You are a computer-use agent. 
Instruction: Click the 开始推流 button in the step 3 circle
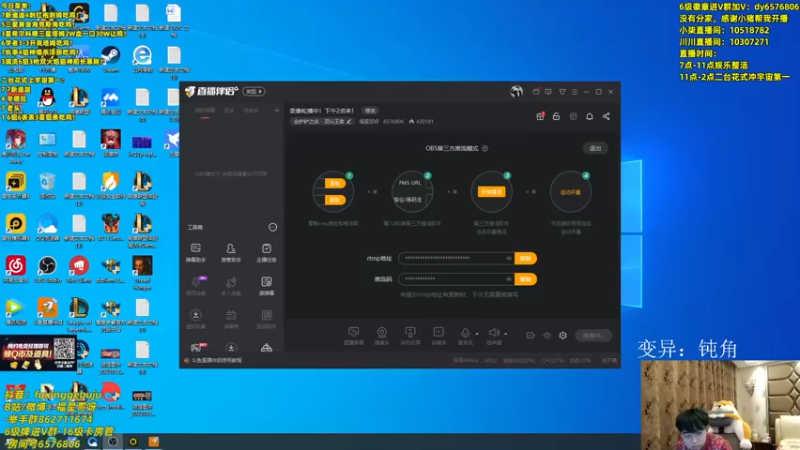[x=491, y=192]
